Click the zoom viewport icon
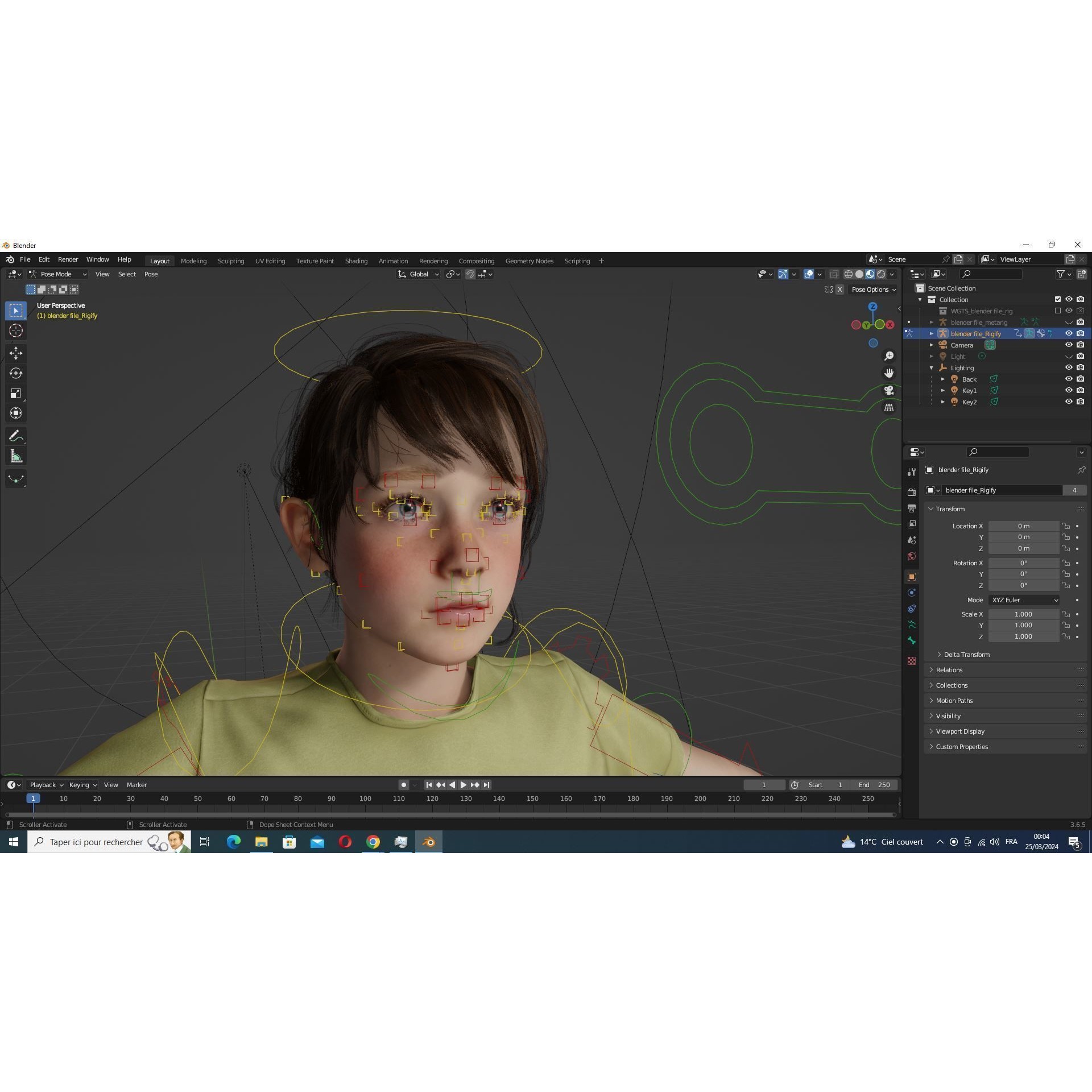 point(889,356)
